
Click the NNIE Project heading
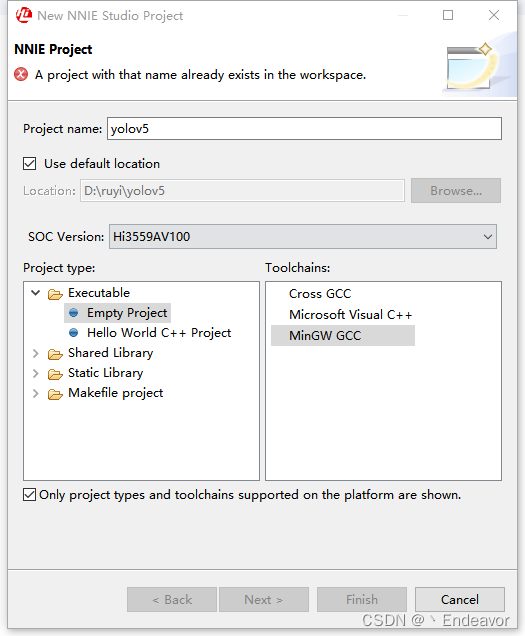click(53, 49)
